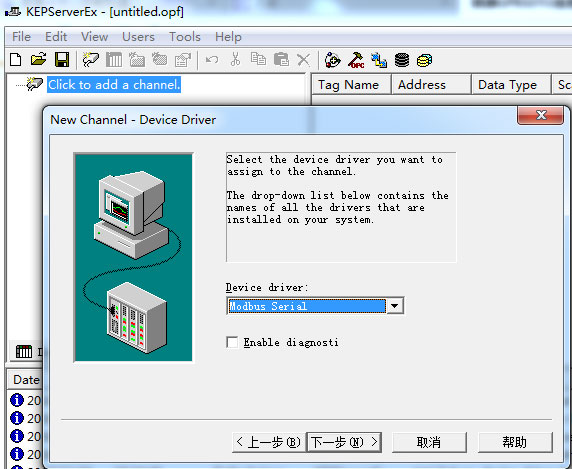Expand the Device driver dropdown arrow
The image size is (572, 469).
tap(395, 306)
